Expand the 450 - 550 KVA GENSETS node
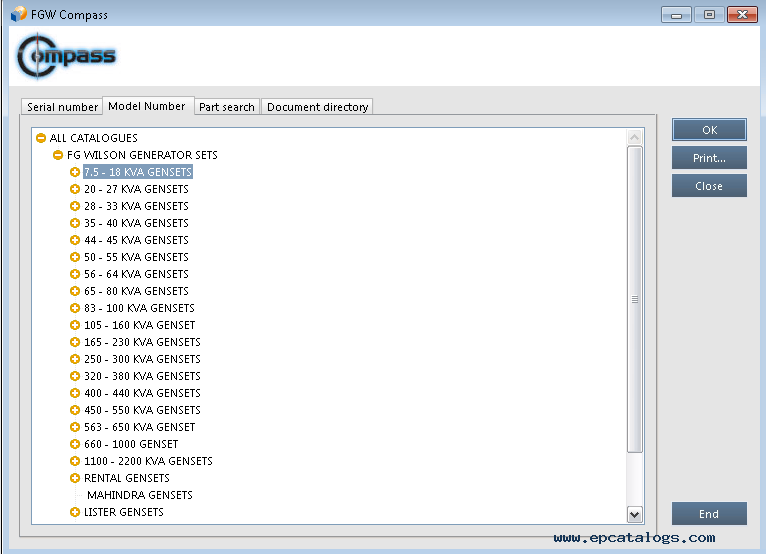The image size is (766, 554). pyautogui.click(x=75, y=410)
